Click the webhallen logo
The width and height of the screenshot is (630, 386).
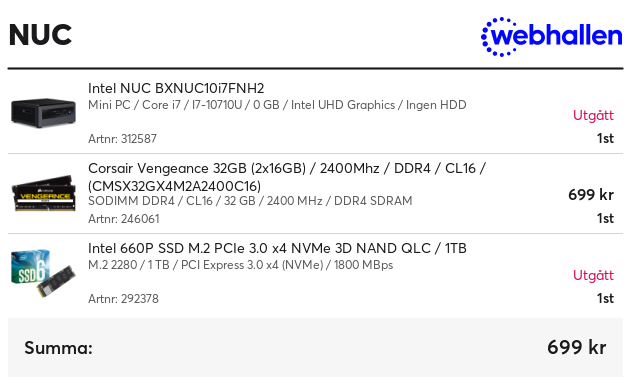(x=552, y=37)
